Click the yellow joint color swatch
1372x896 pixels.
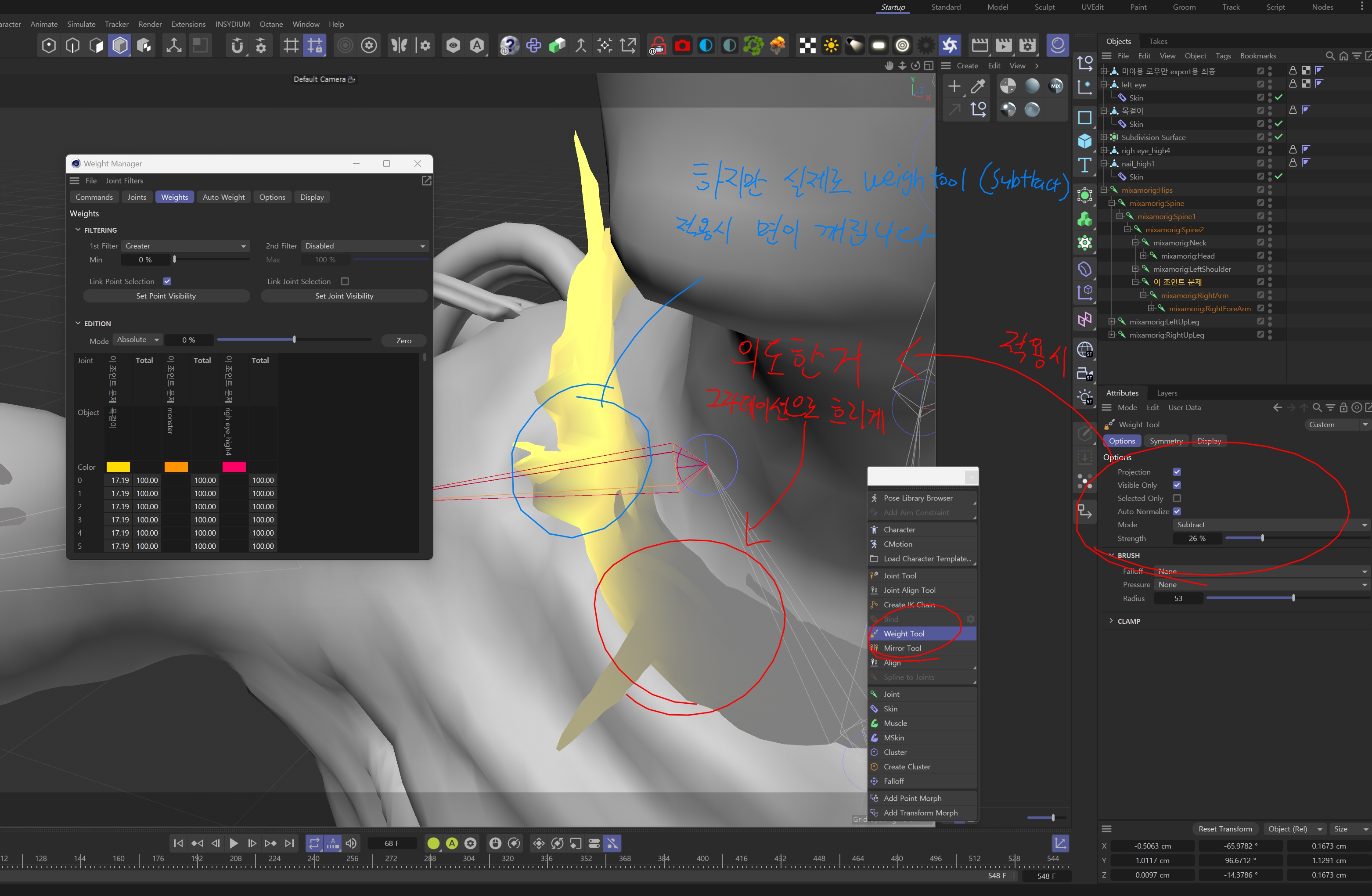[x=118, y=467]
